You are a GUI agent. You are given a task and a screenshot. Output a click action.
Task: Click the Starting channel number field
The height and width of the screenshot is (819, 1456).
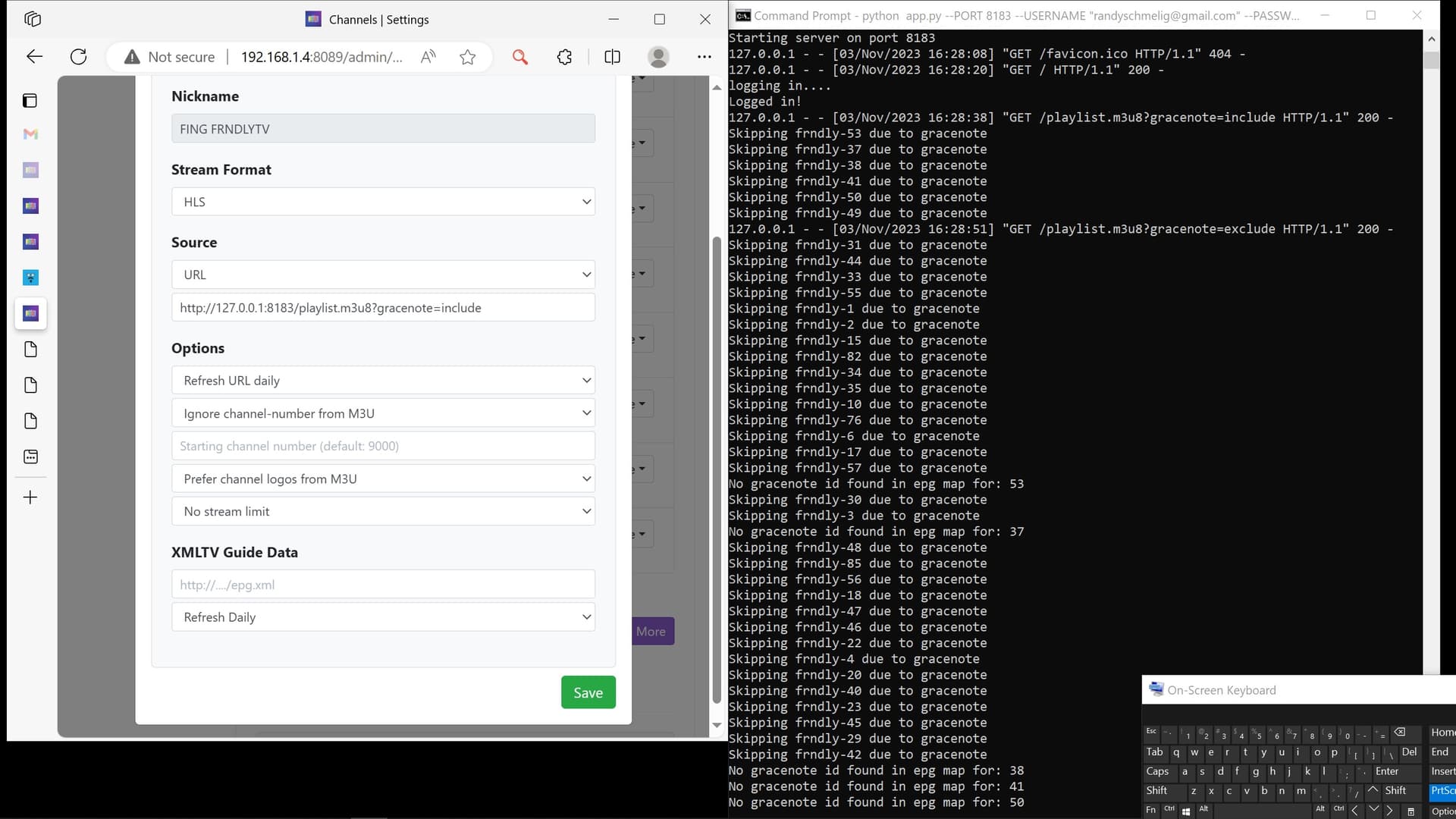[x=383, y=446]
